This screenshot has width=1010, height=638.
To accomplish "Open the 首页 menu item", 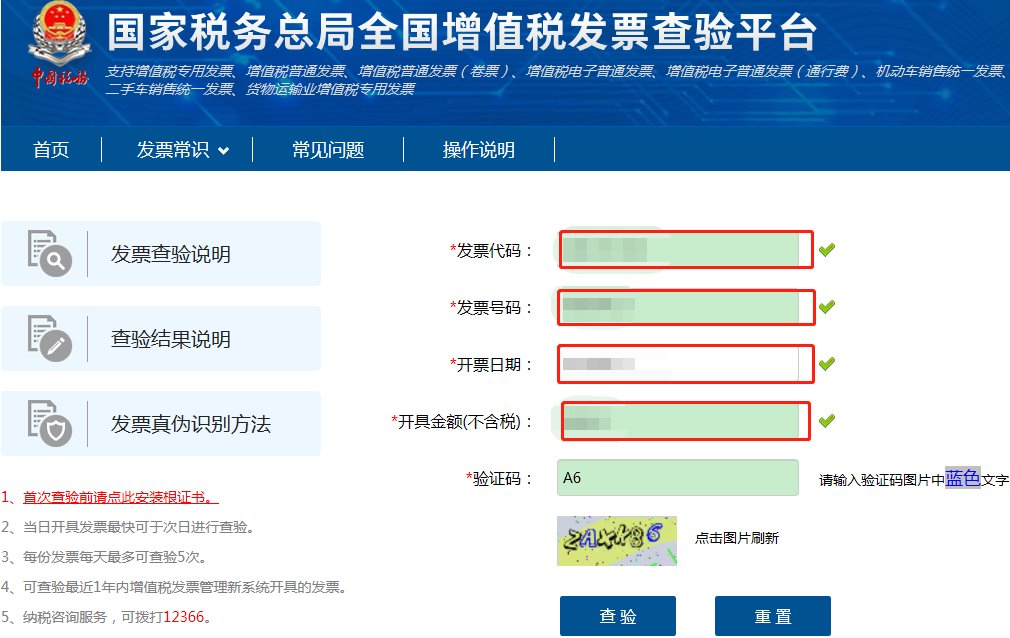I will 51,150.
